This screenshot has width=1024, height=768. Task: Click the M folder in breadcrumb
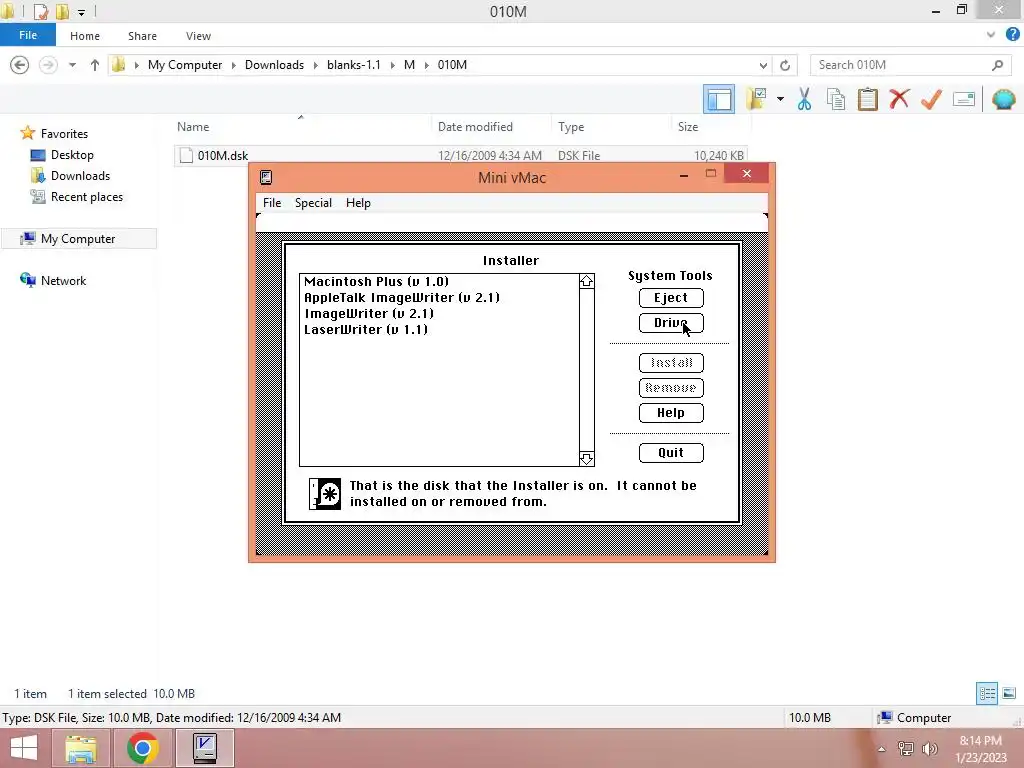(x=409, y=65)
